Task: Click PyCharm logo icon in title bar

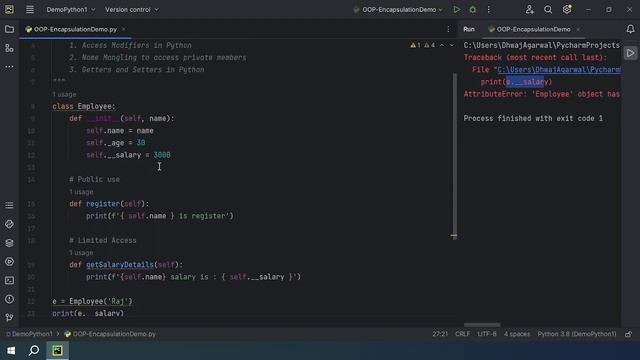Action: 9,9
